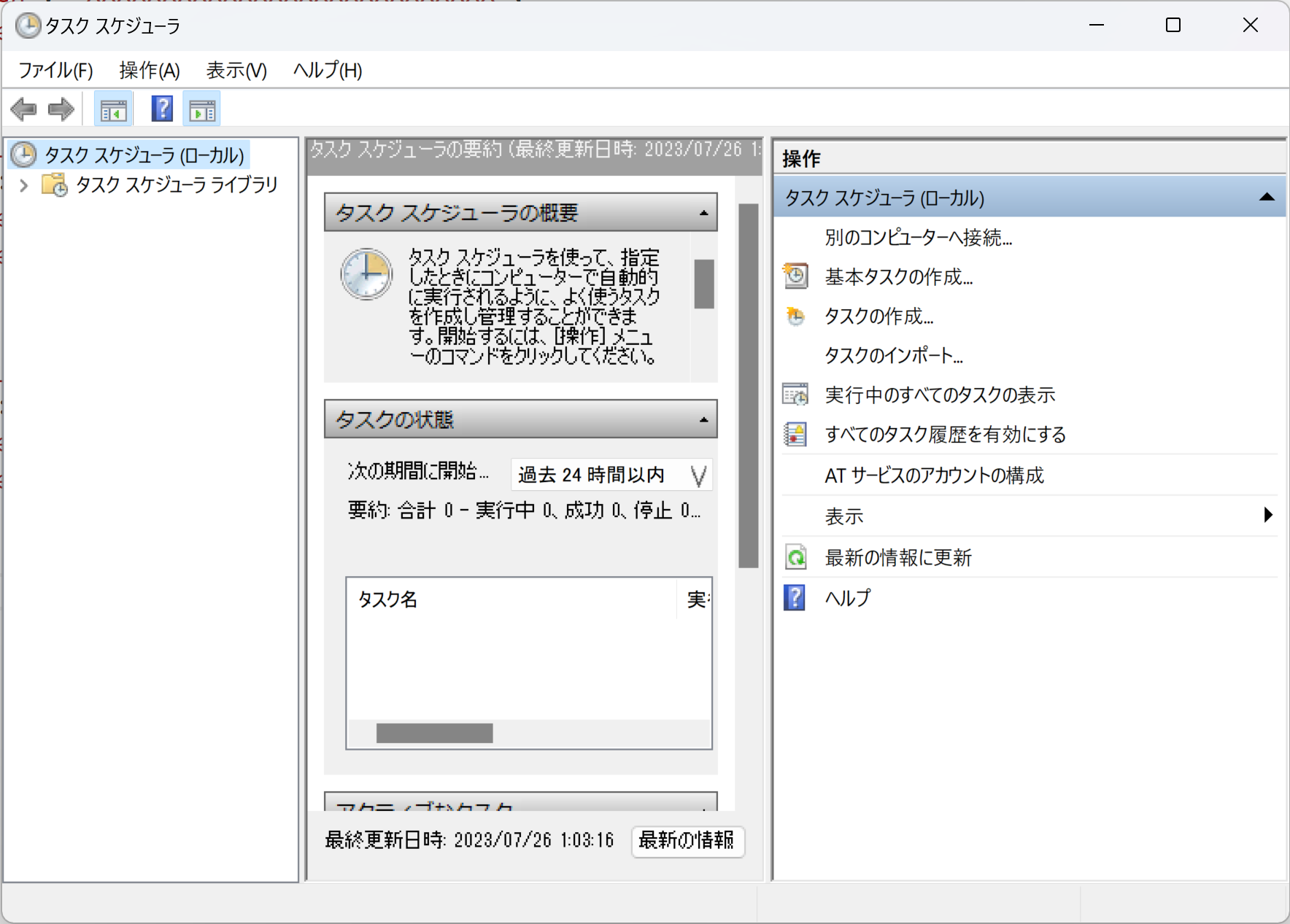Toggle the console tree pane icon
This screenshot has height=924, width=1290.
click(x=113, y=108)
